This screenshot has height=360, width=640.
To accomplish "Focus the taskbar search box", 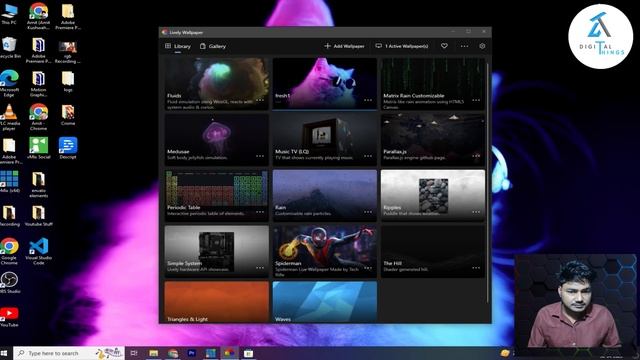I will click(x=68, y=353).
